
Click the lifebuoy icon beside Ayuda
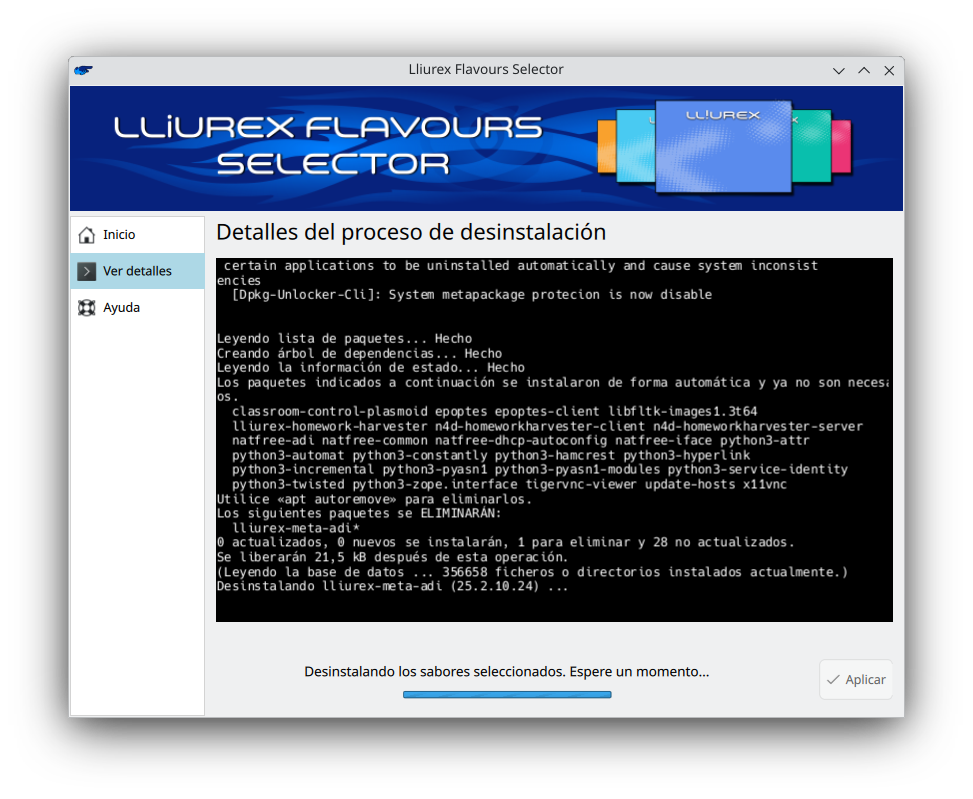(x=87, y=308)
